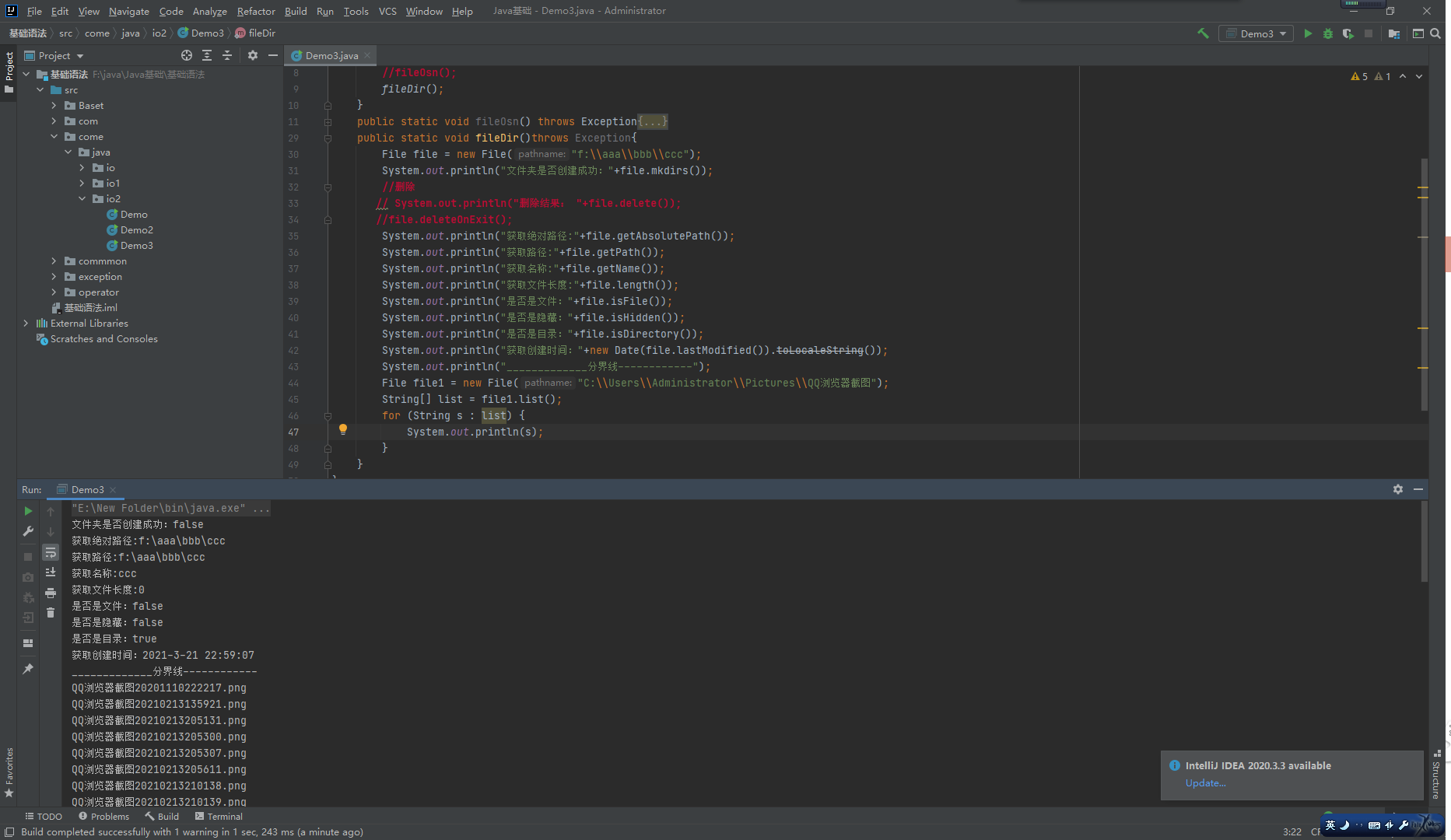
Task: Run Demo3 with the green play button
Action: 1308,33
